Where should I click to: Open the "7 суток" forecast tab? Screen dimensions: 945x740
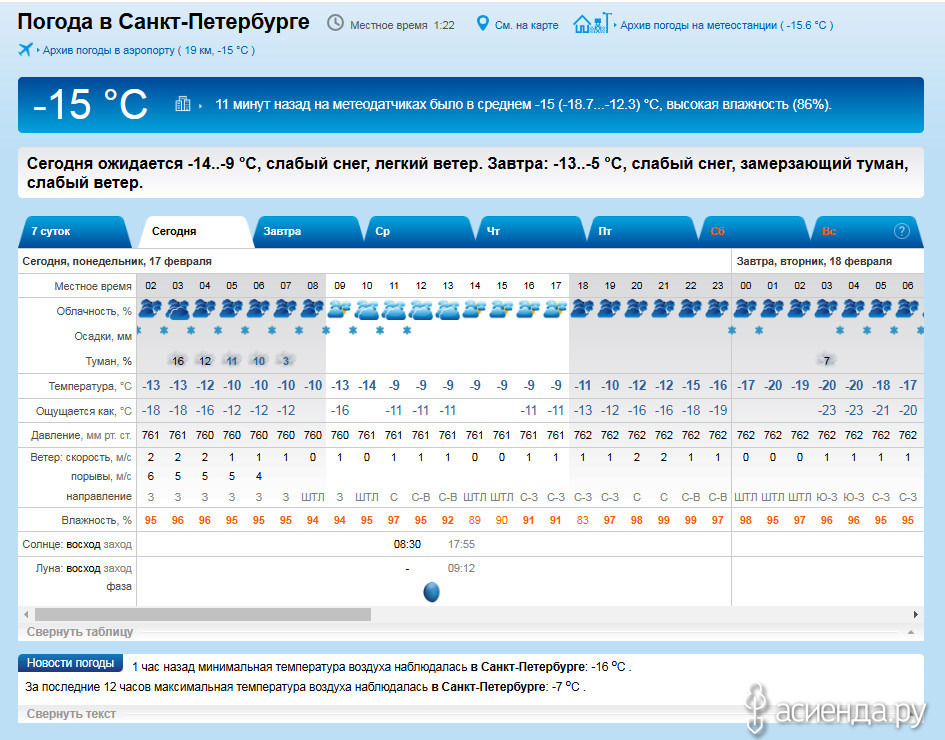pos(75,231)
